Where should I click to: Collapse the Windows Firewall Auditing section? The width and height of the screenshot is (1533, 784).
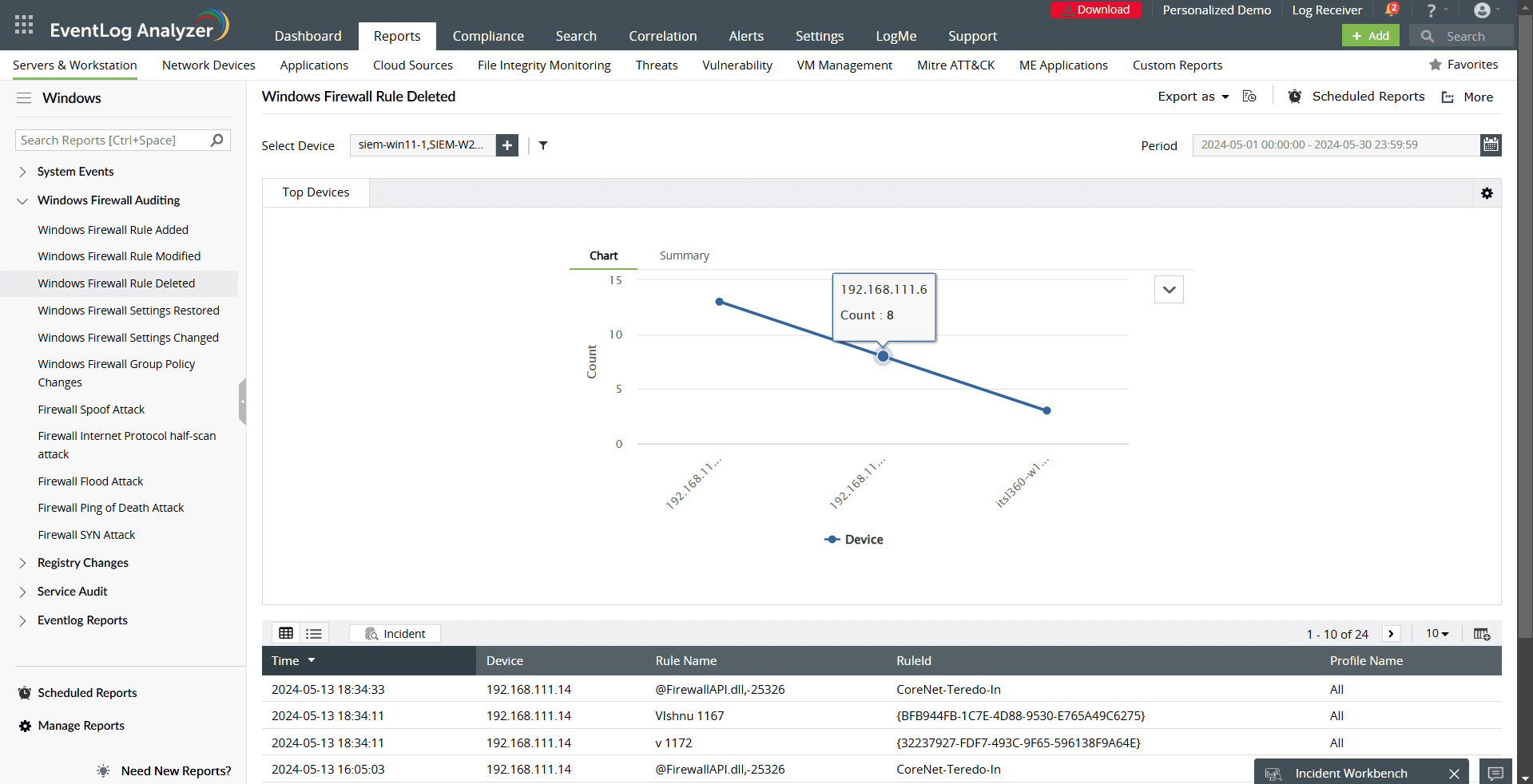(22, 200)
